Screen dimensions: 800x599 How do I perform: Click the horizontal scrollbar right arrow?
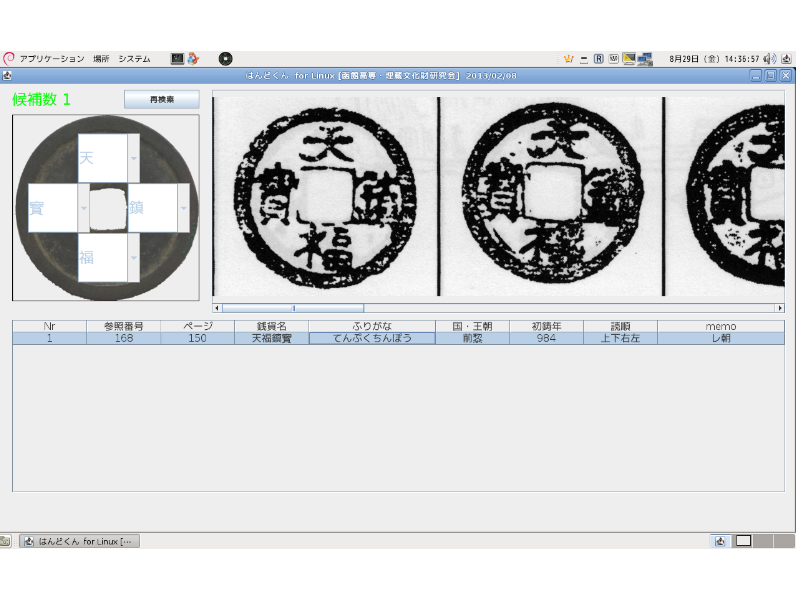tap(779, 308)
